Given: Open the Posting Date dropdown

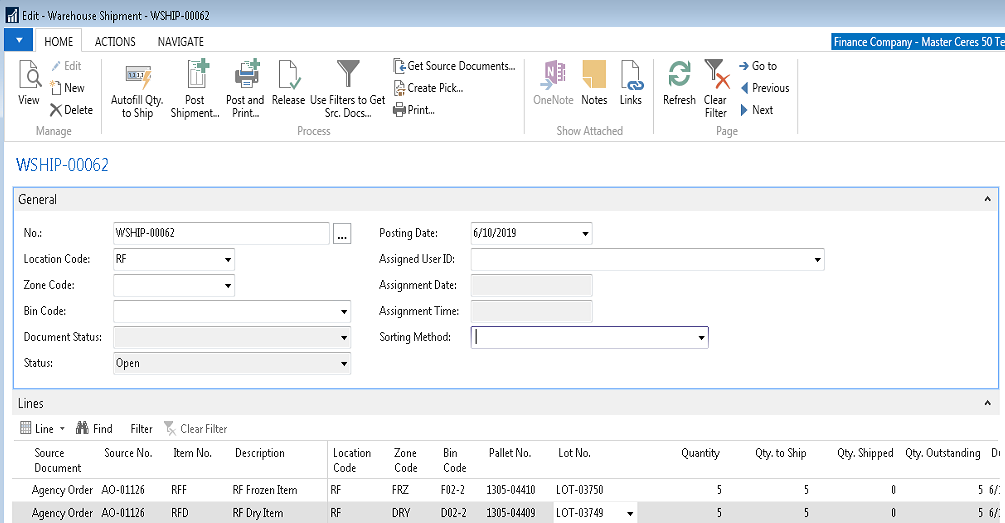Looking at the screenshot, I should [584, 234].
